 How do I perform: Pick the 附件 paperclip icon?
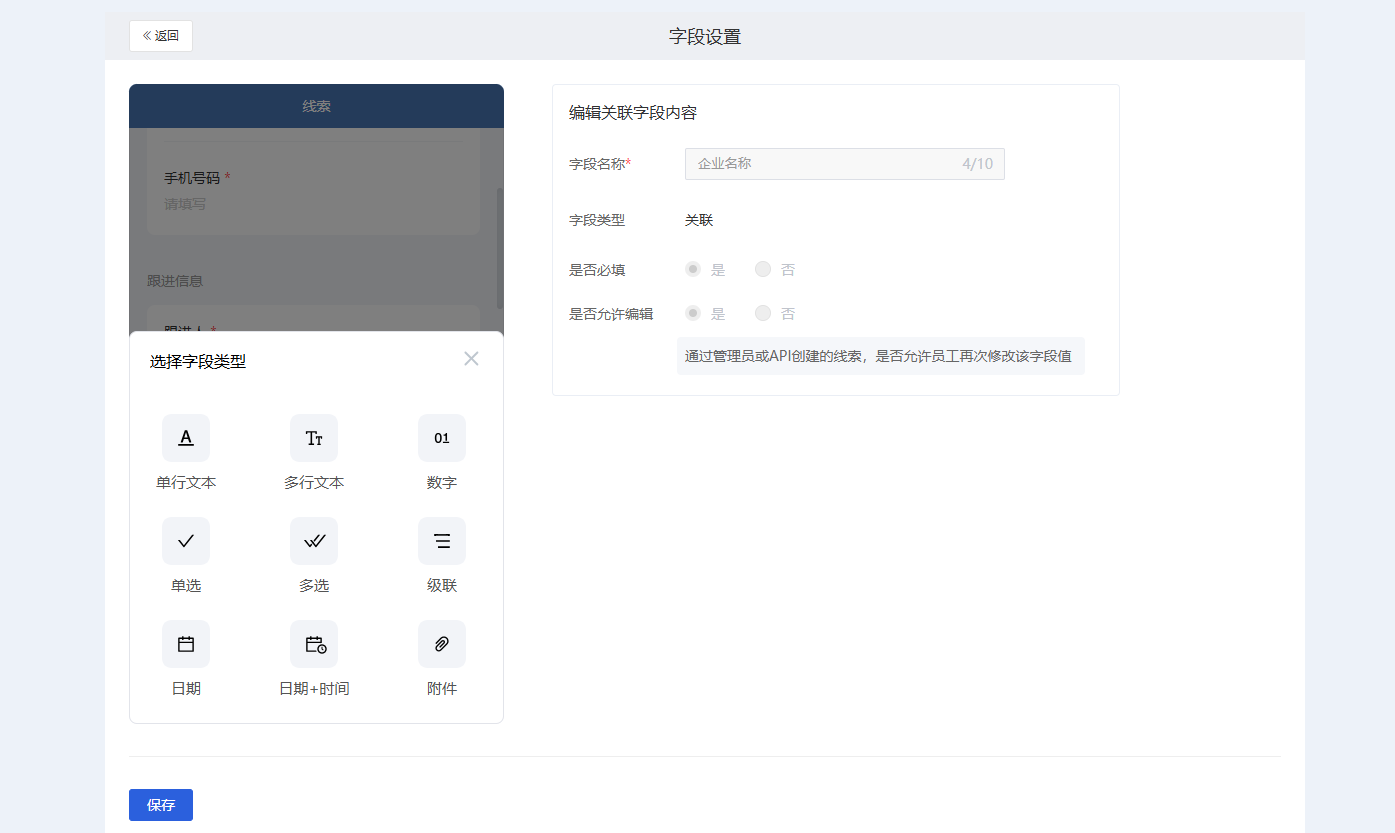coord(442,644)
